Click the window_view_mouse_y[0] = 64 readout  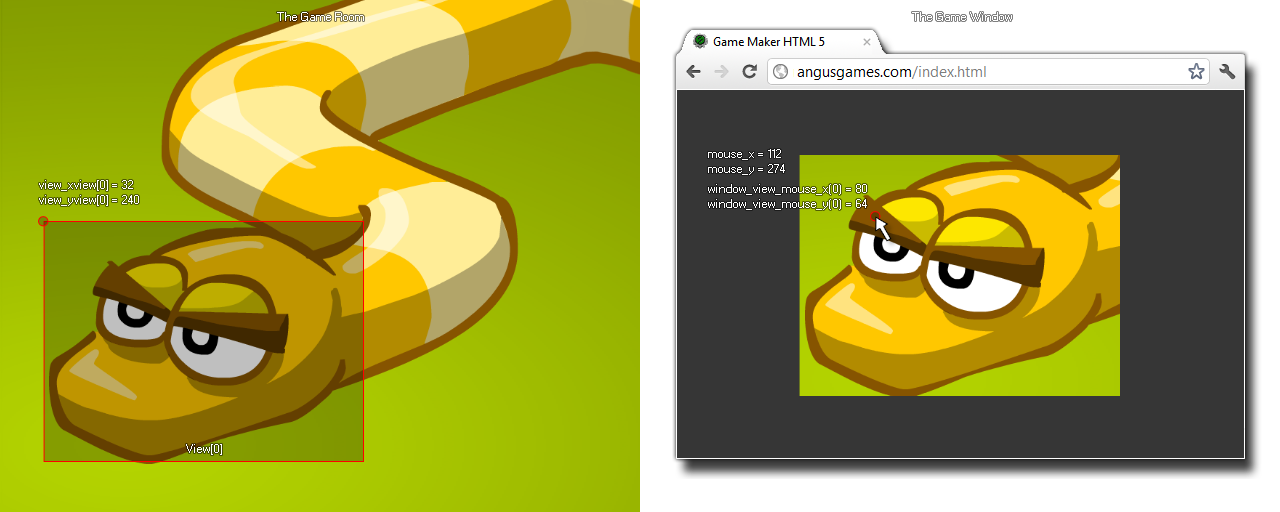point(787,204)
